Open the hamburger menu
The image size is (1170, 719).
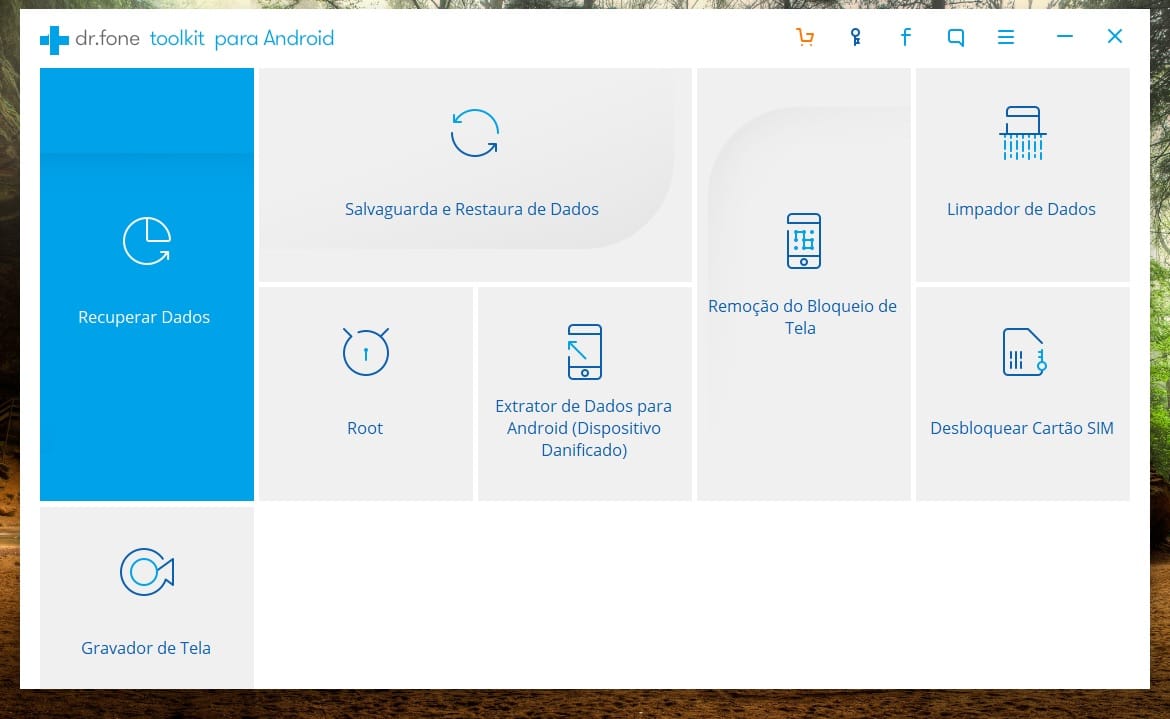(1006, 37)
